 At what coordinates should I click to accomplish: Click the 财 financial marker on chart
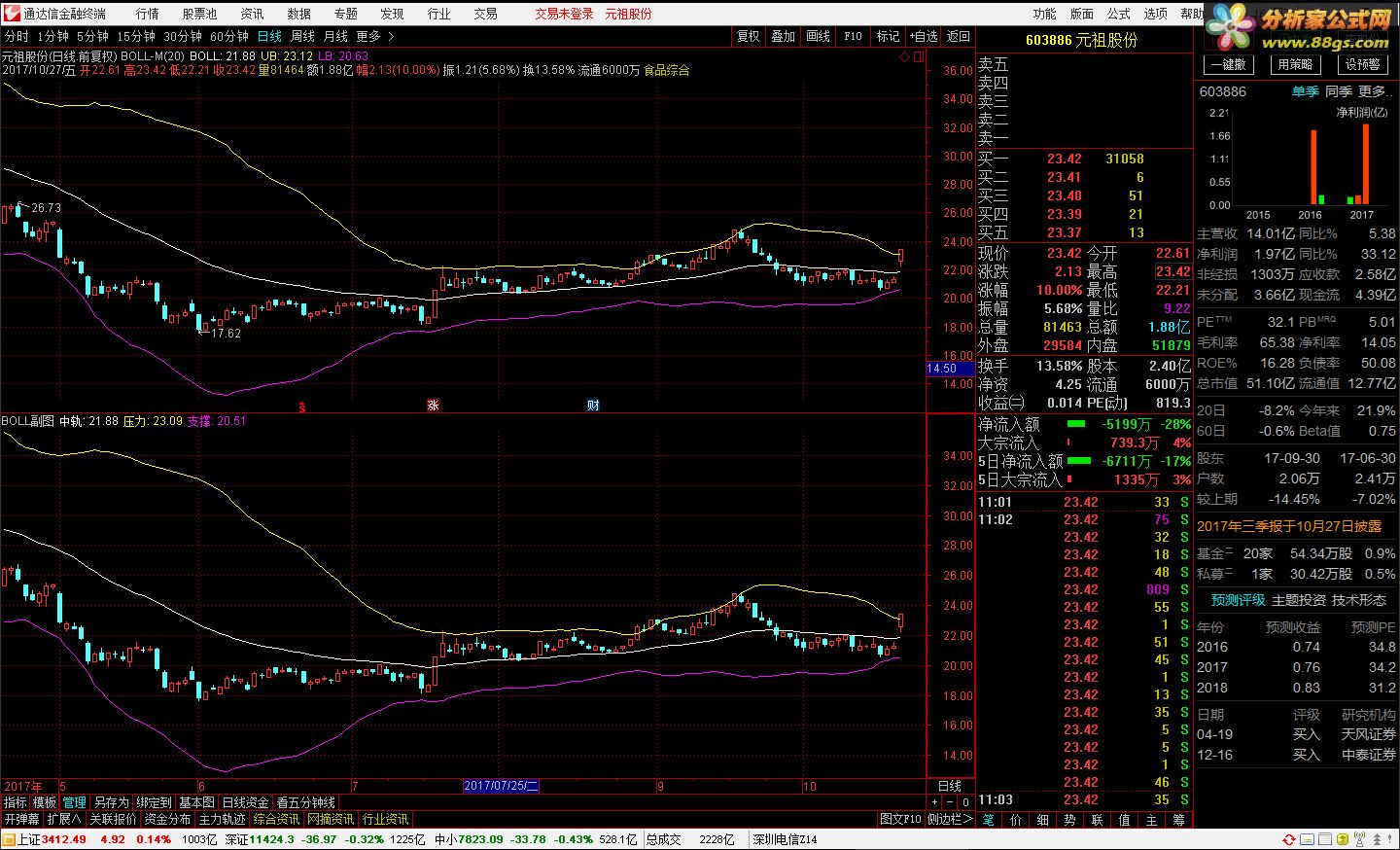pos(593,405)
